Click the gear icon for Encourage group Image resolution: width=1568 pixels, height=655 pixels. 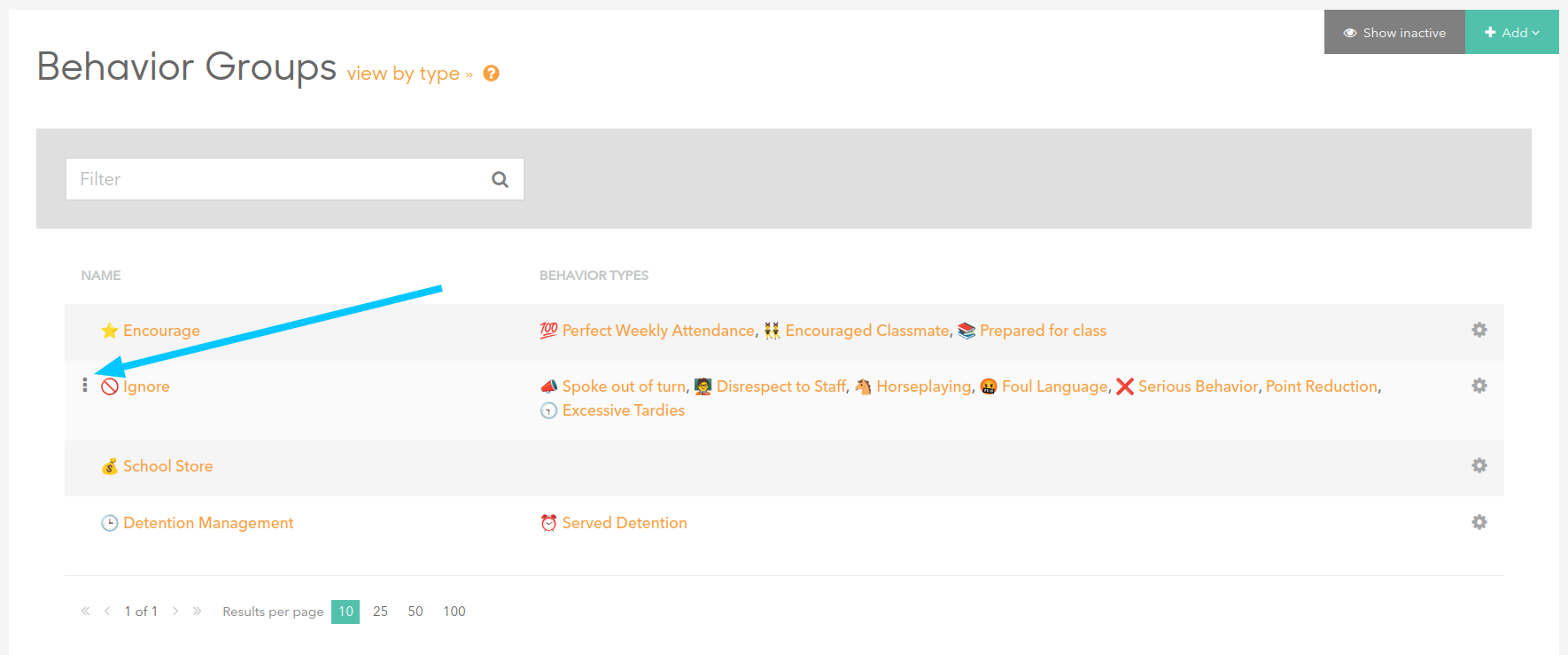(x=1479, y=330)
